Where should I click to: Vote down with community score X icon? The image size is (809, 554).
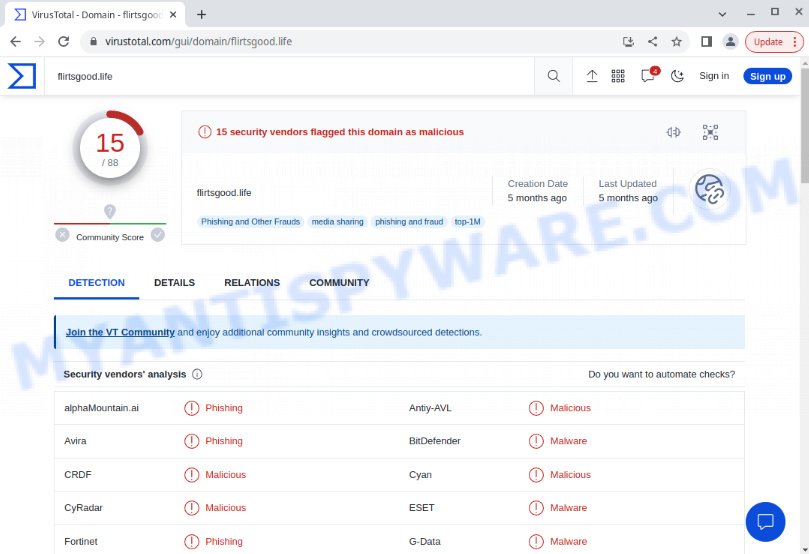click(62, 235)
